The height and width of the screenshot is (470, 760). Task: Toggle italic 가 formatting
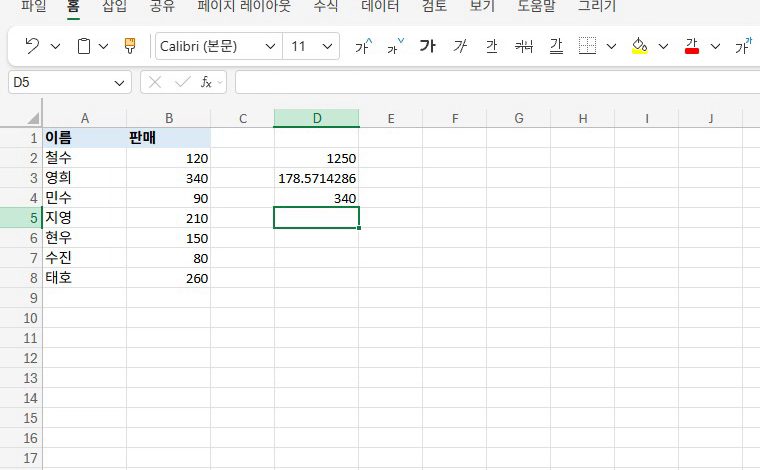460,46
